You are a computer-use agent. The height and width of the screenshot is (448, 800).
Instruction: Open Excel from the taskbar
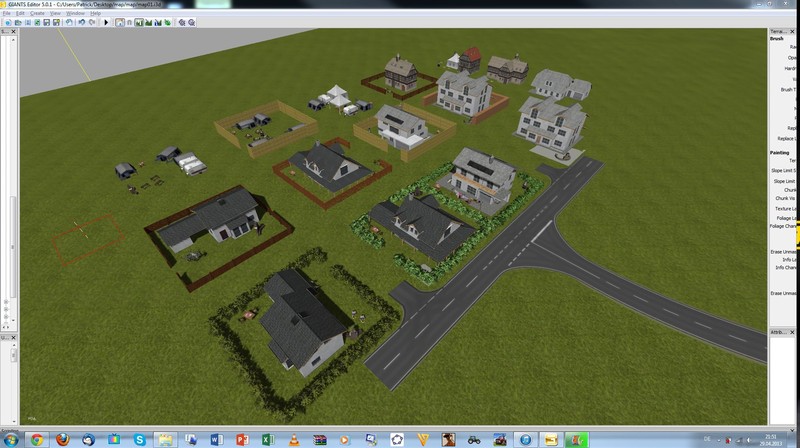pos(268,439)
